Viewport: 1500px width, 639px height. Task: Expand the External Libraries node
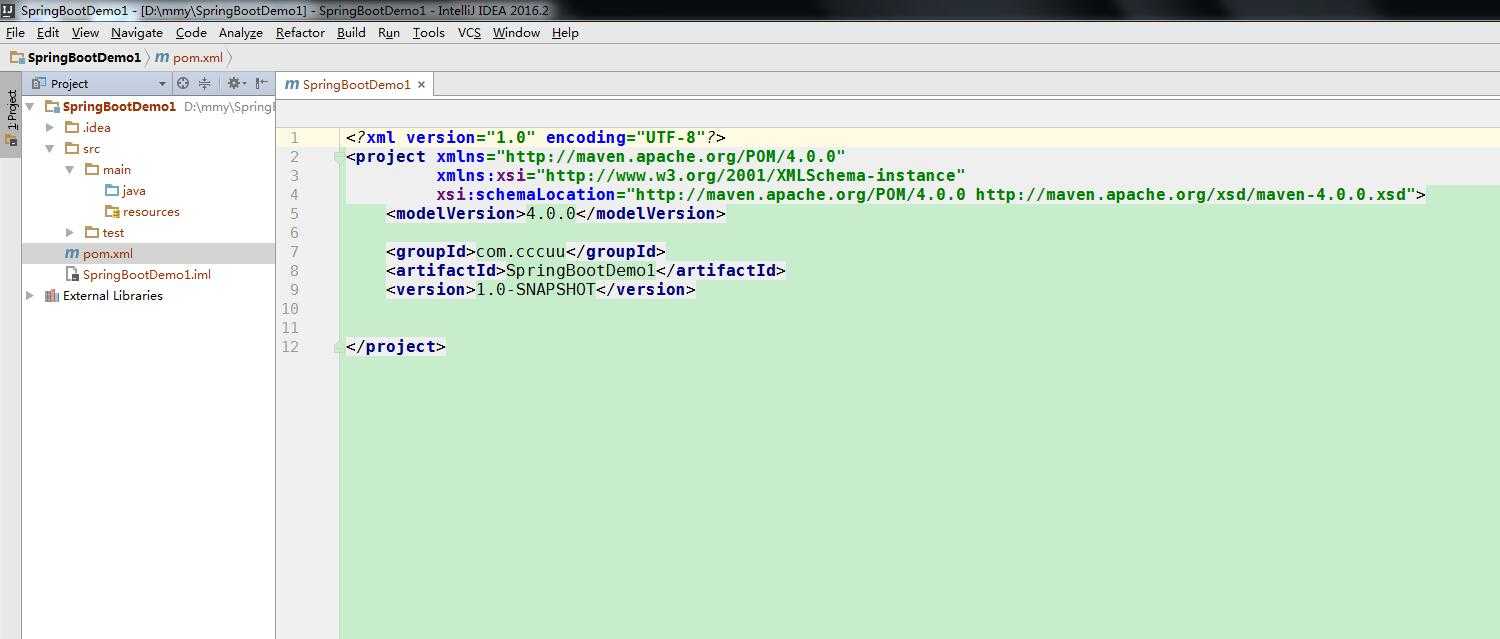[30, 295]
